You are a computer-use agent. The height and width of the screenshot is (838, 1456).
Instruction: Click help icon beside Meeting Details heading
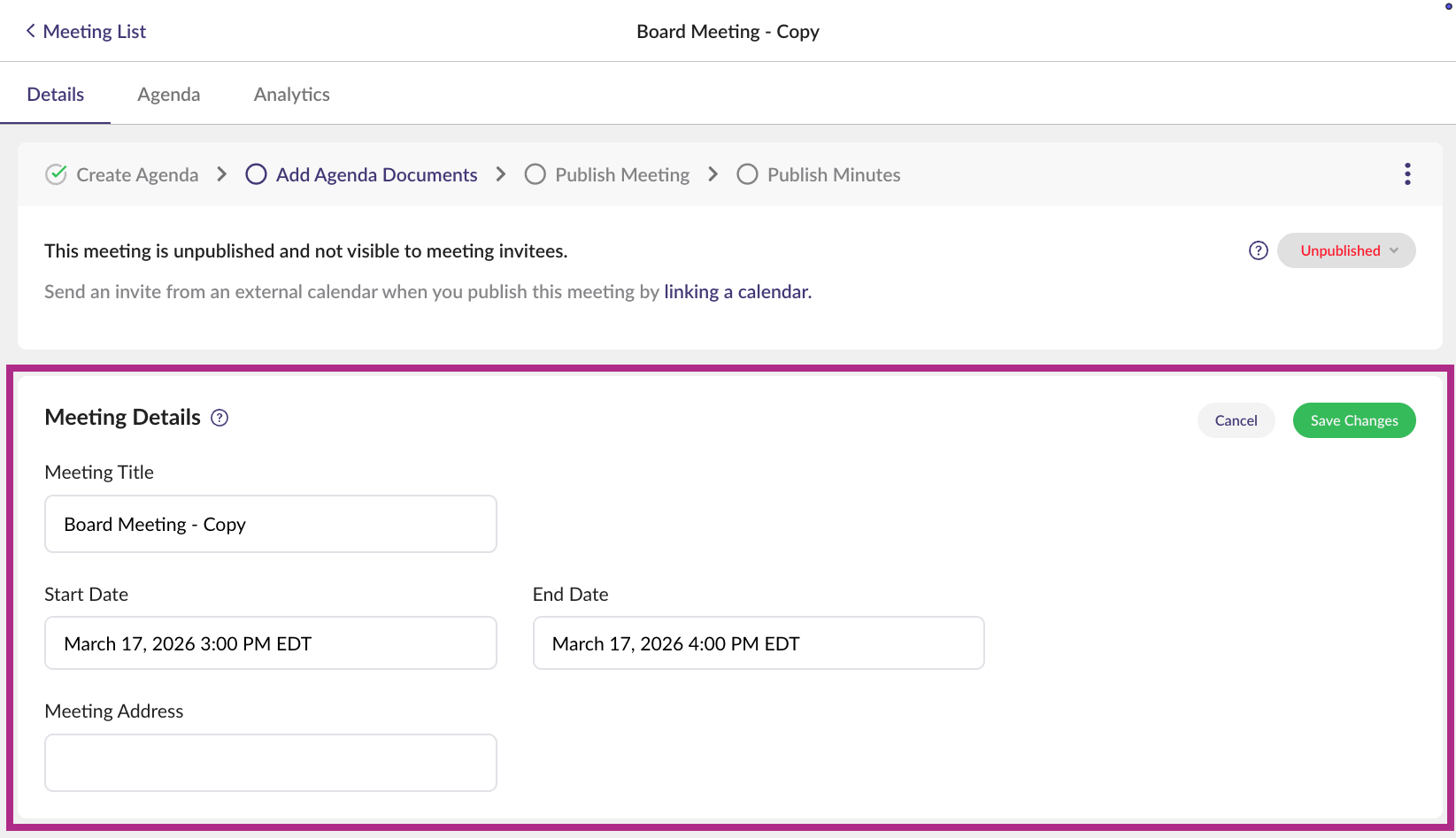click(x=220, y=418)
